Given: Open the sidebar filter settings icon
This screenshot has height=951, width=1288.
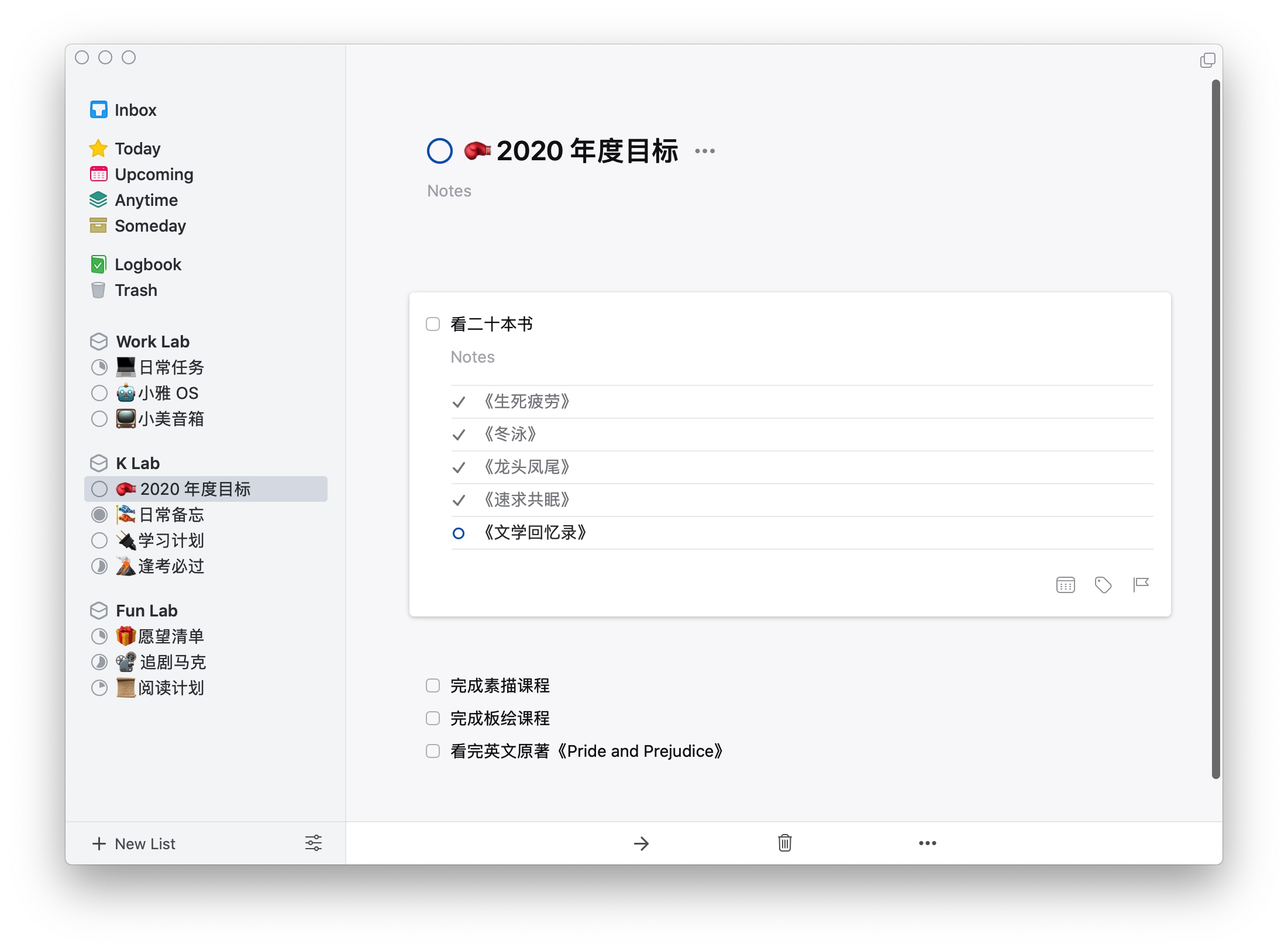Looking at the screenshot, I should [x=314, y=843].
